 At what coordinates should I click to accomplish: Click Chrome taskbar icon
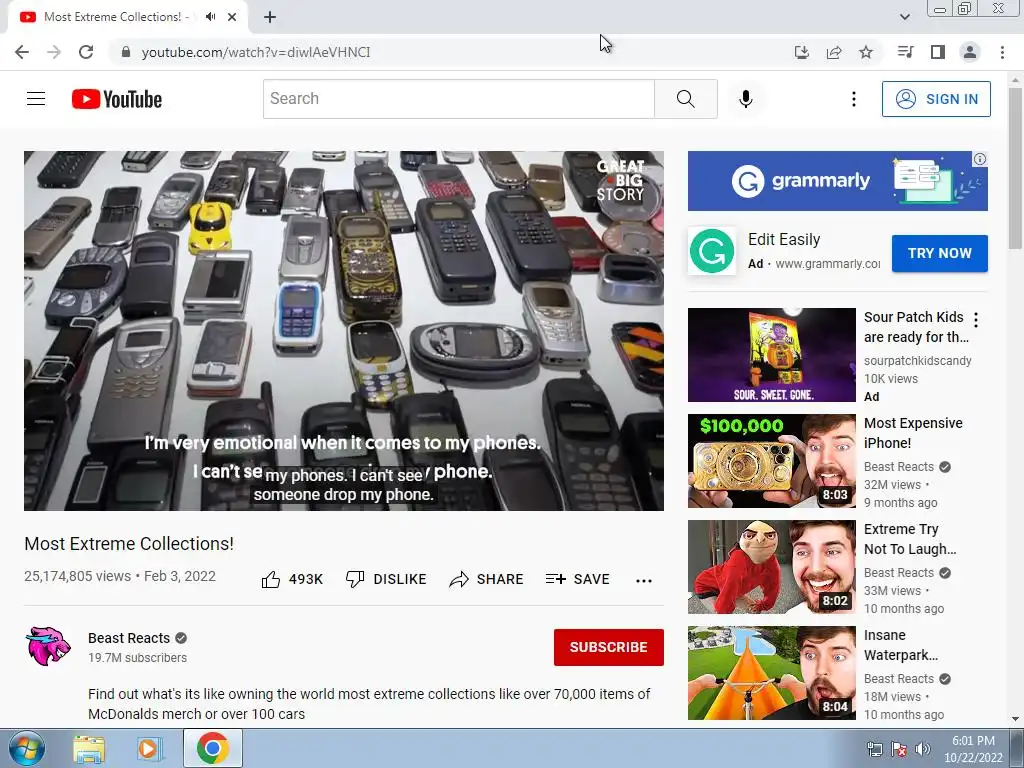coord(213,748)
